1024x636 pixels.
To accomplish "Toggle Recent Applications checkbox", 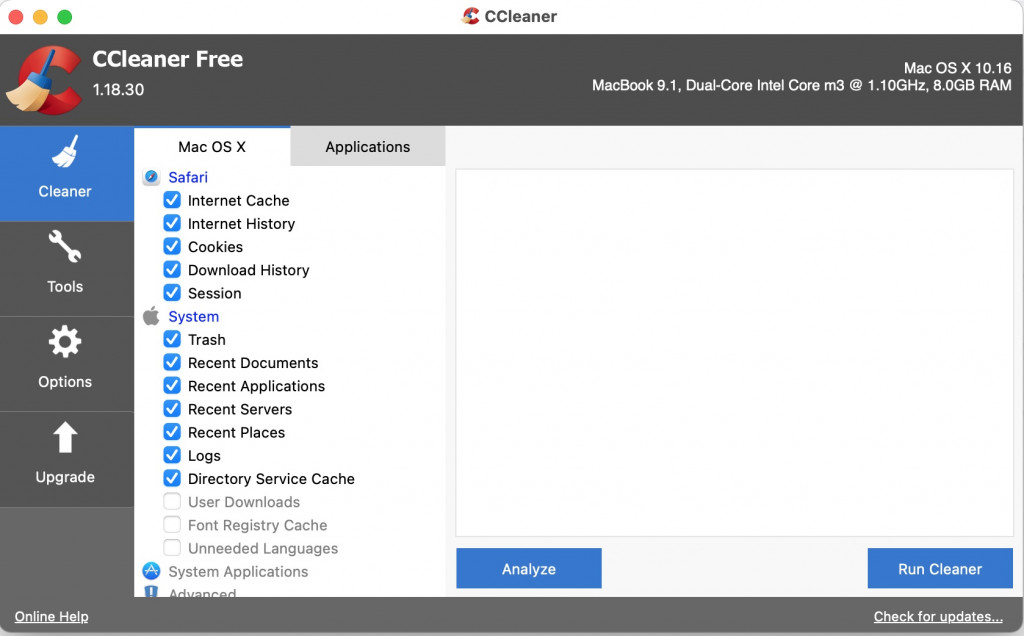I will (172, 385).
